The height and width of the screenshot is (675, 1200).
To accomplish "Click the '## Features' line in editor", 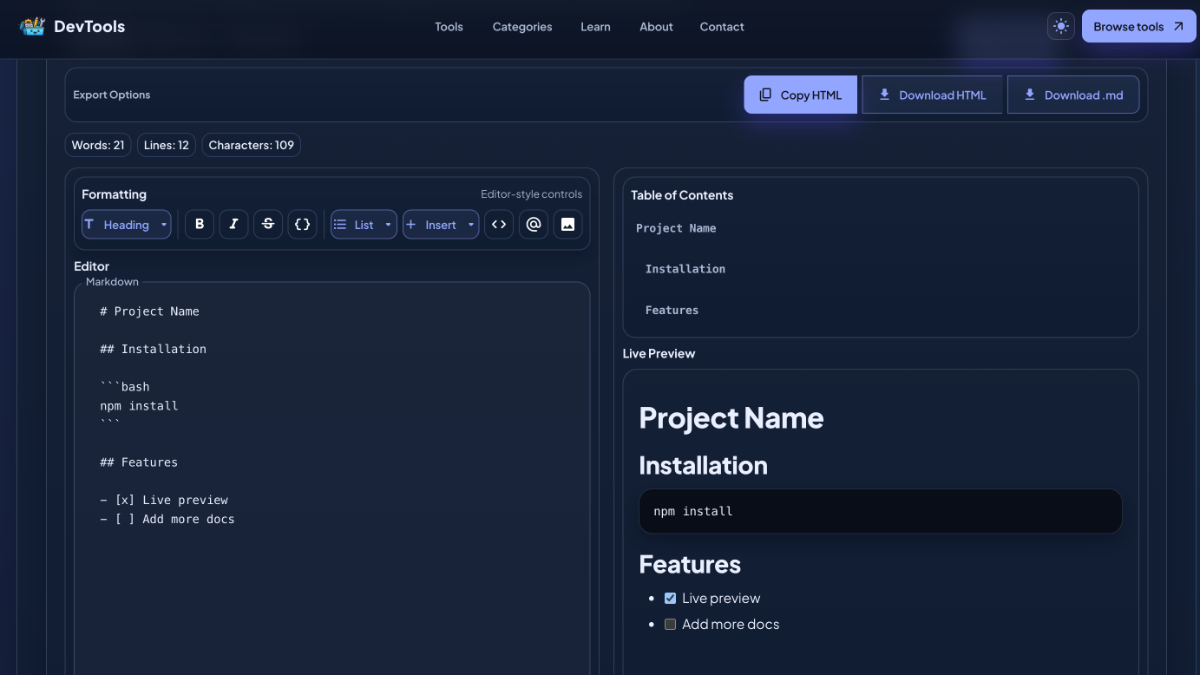I will click(x=139, y=462).
